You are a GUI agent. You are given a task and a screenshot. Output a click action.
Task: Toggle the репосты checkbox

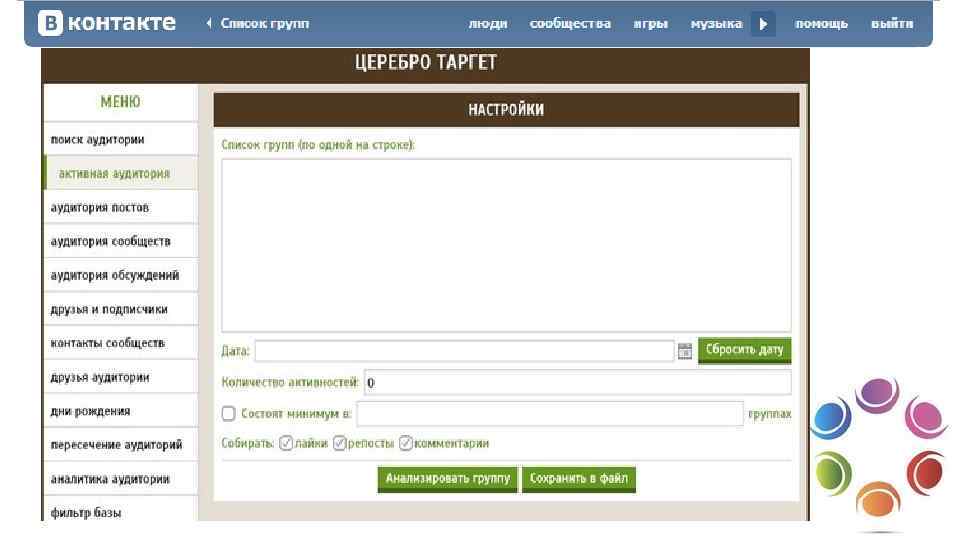coord(339,443)
